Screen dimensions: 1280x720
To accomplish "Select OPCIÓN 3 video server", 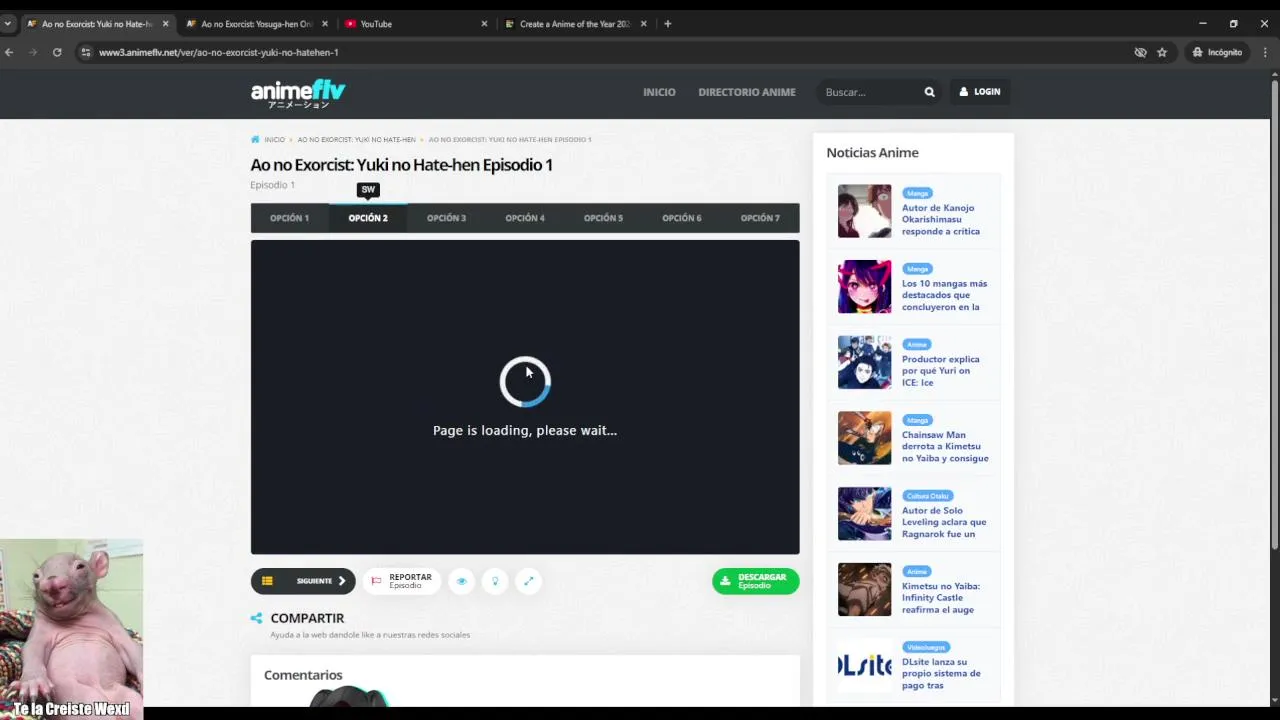I will pyautogui.click(x=446, y=218).
